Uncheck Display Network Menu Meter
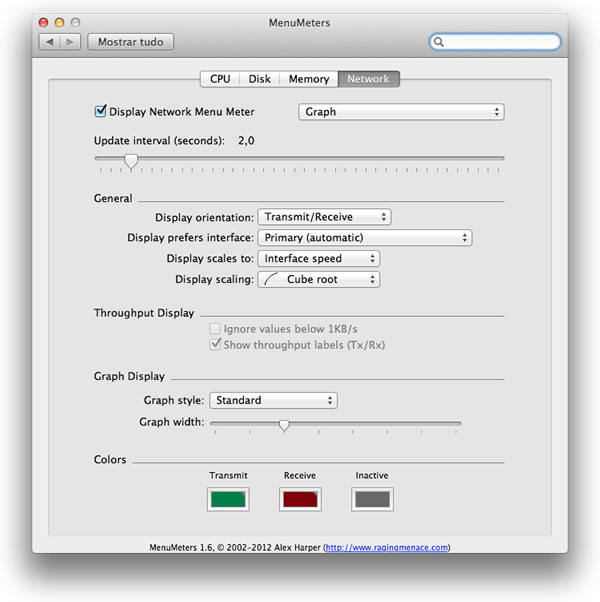Screen dimensions: 600x602 100,111
